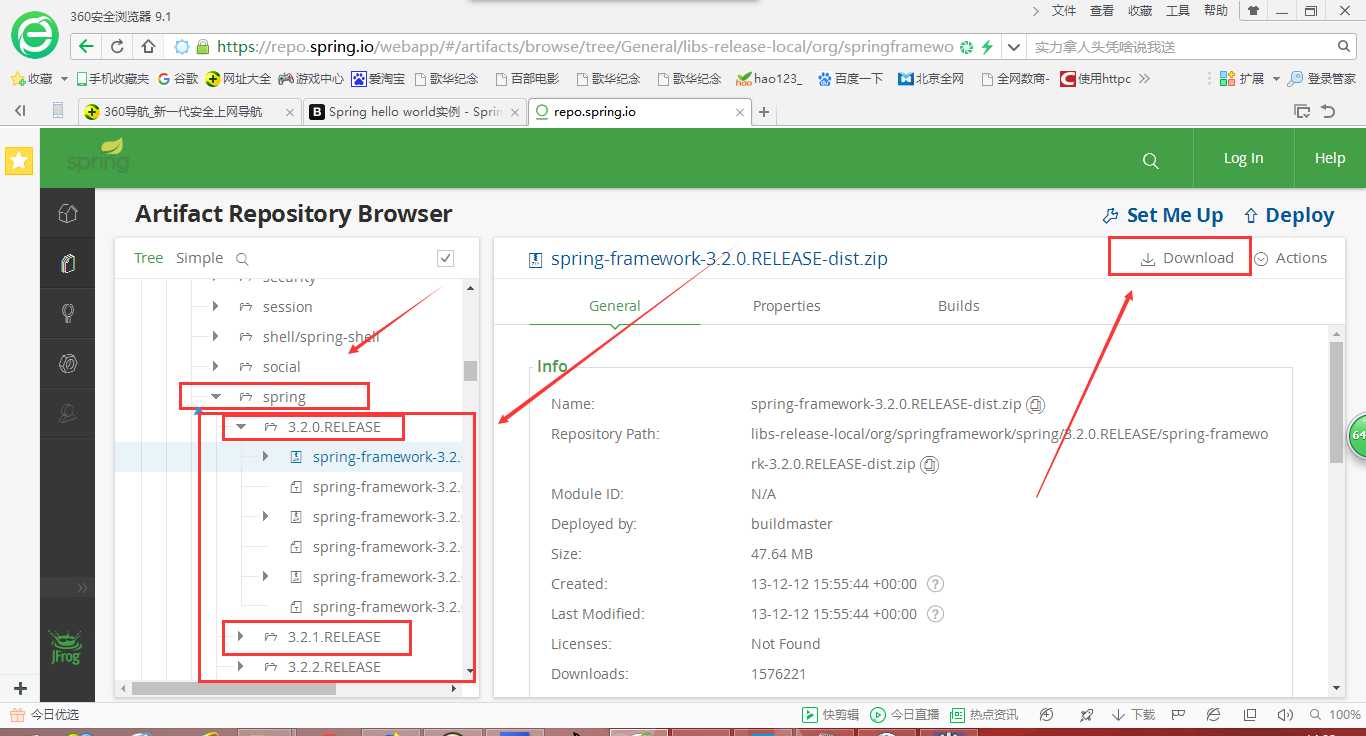Open the 文件 menu
This screenshot has width=1366, height=736.
(1064, 11)
